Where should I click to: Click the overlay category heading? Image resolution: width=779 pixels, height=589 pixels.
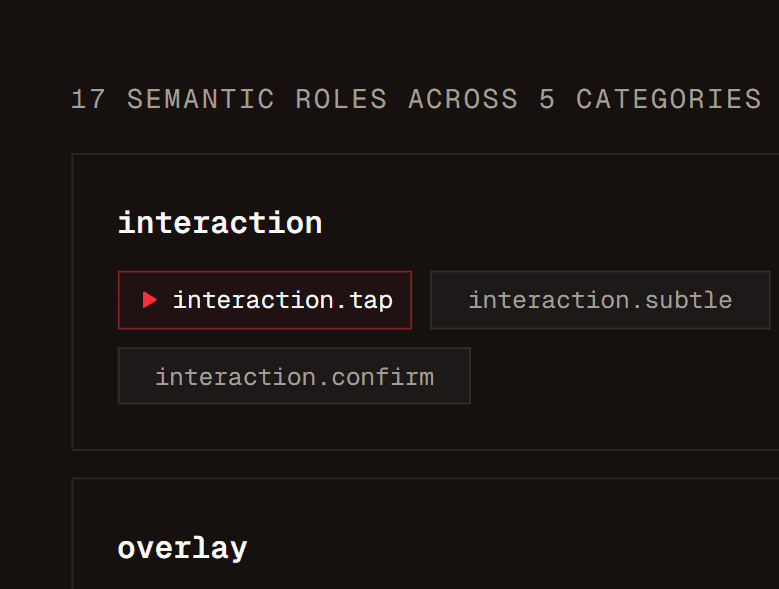182,548
